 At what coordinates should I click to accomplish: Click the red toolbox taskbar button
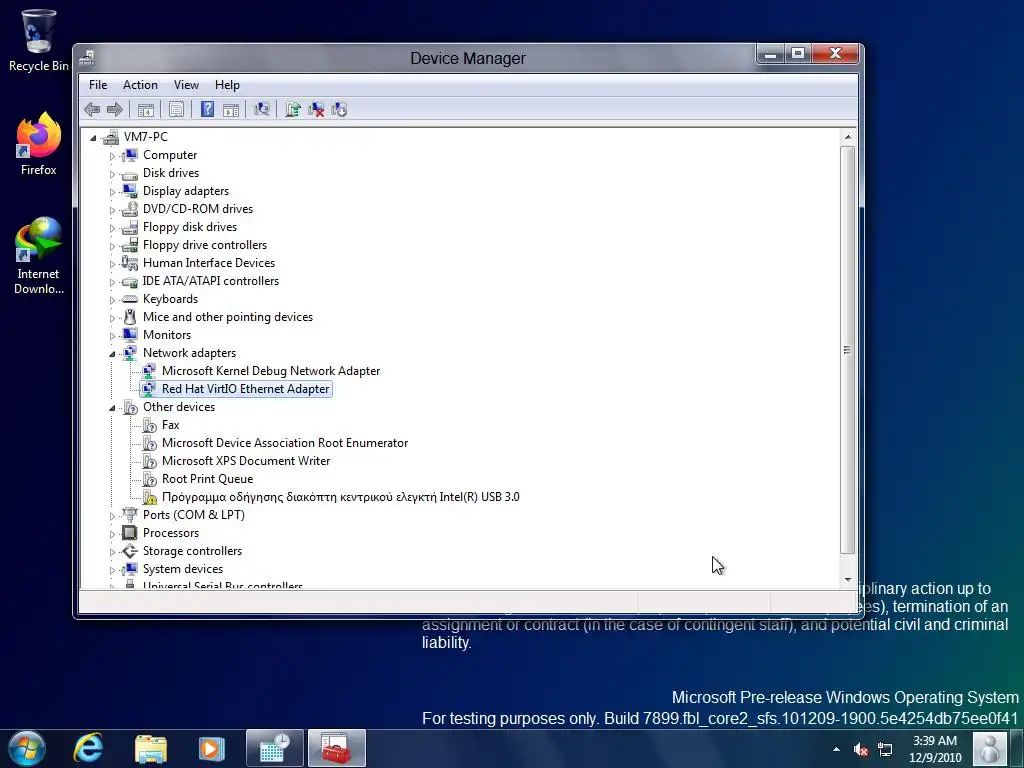336,748
